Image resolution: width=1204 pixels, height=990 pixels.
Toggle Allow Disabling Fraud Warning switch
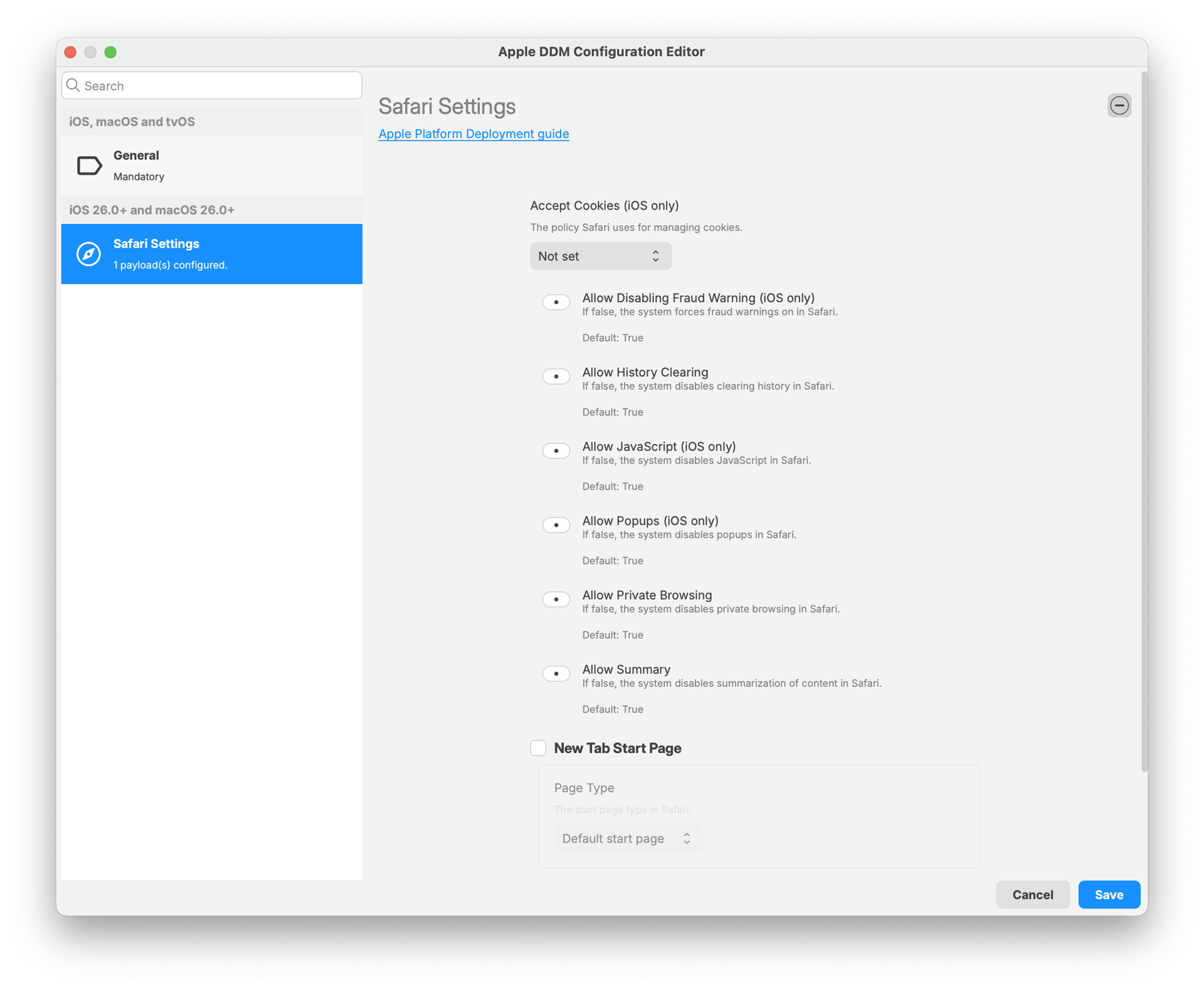556,302
